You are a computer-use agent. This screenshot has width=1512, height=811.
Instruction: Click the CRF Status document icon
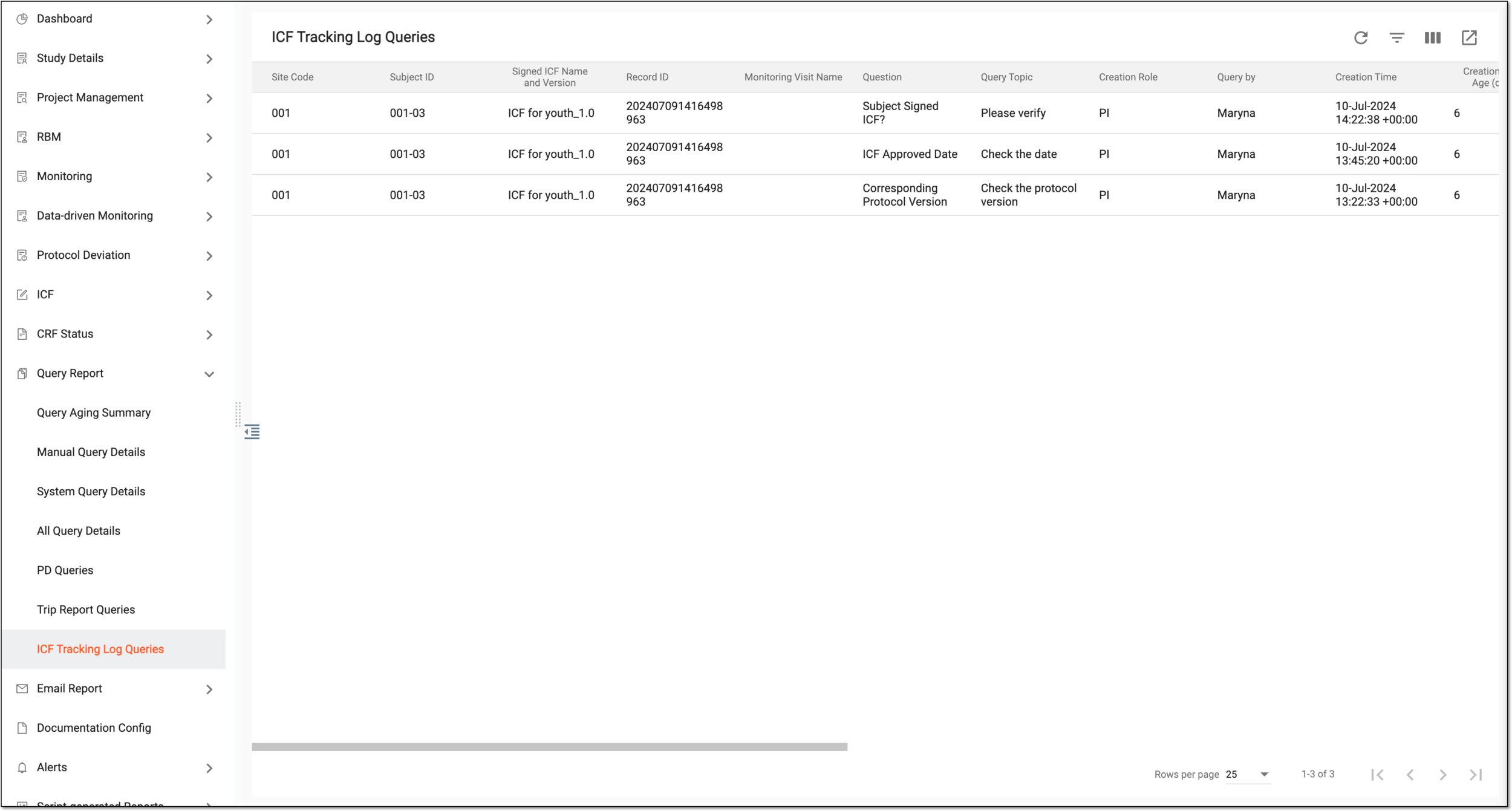pos(22,334)
